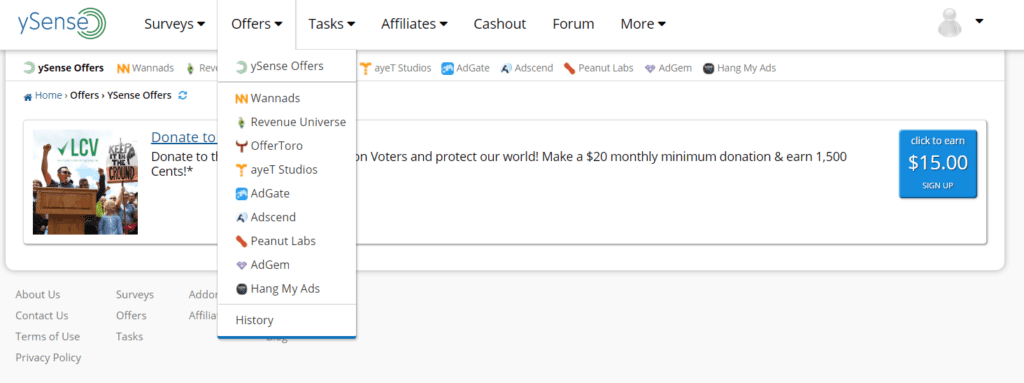The image size is (1024, 383).
Task: Switch to ayeT Studios tab label
Action: pos(402,68)
